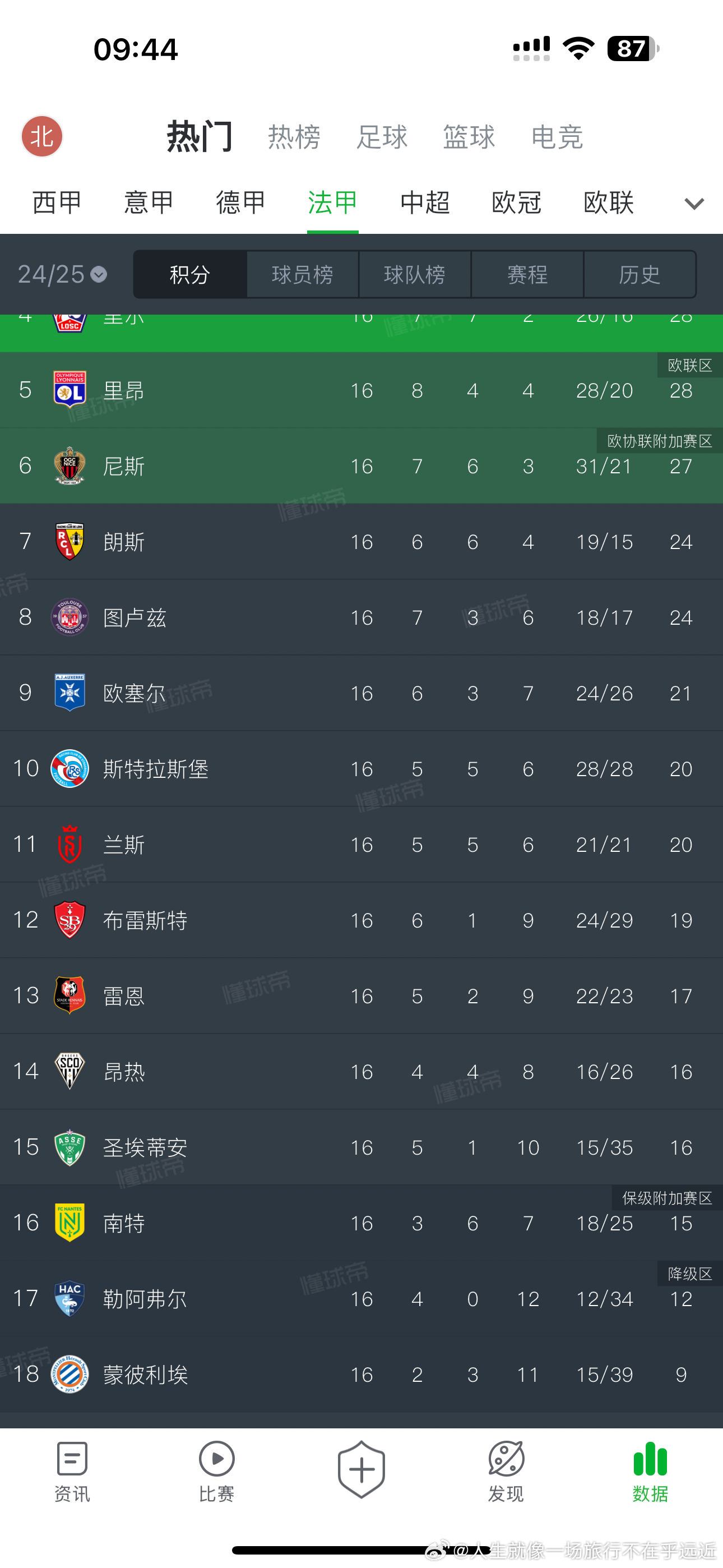
Task: Open the 数据 bar chart icon
Action: point(650,1459)
